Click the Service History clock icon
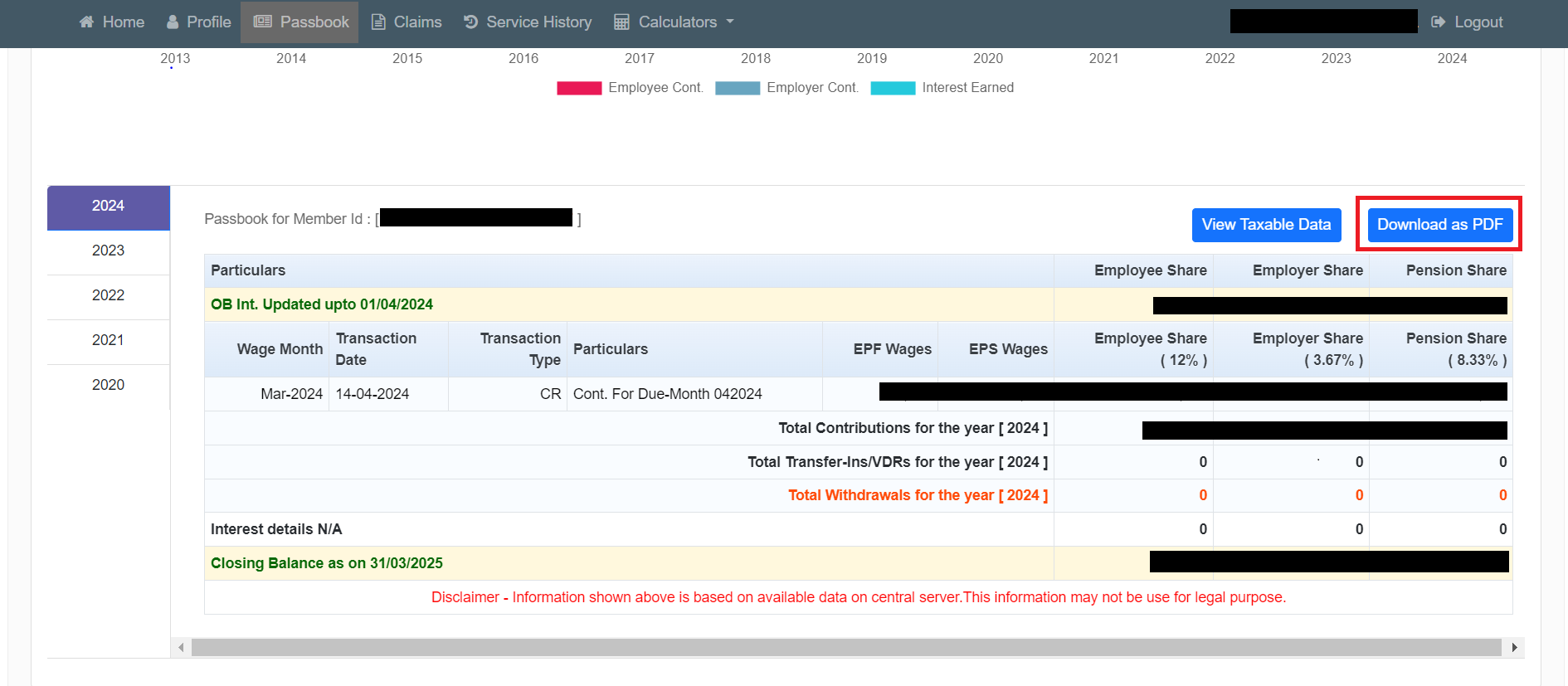Viewport: 1568px width, 686px height. [x=470, y=22]
